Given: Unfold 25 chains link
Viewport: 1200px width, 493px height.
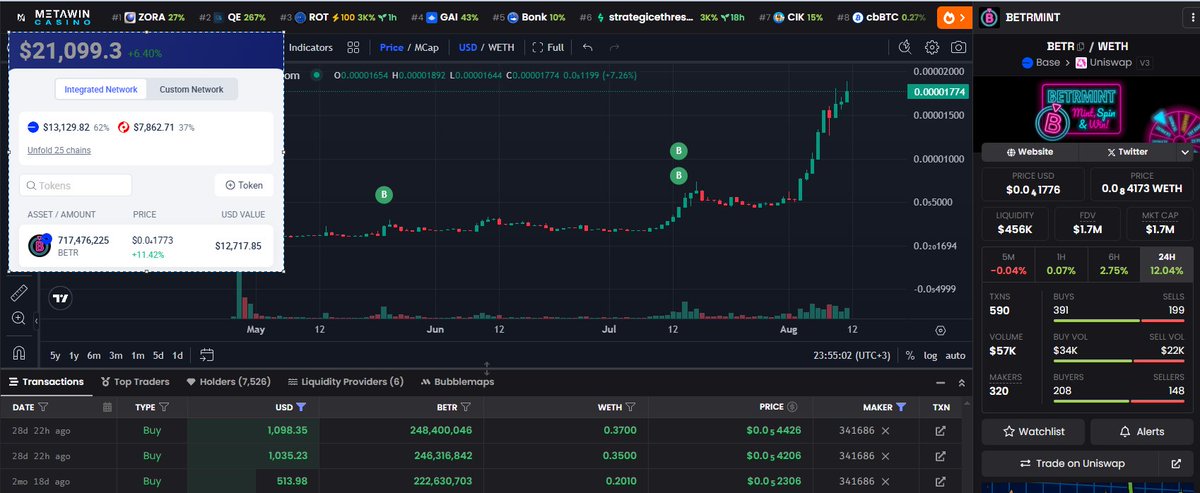Looking at the screenshot, I should (60, 150).
